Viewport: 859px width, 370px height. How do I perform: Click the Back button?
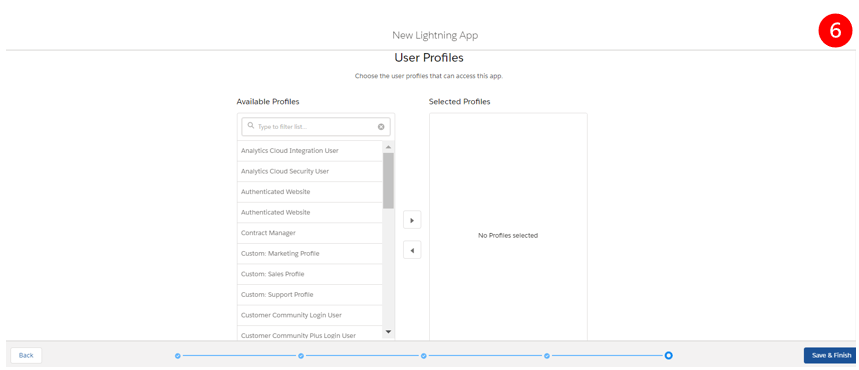point(26,355)
